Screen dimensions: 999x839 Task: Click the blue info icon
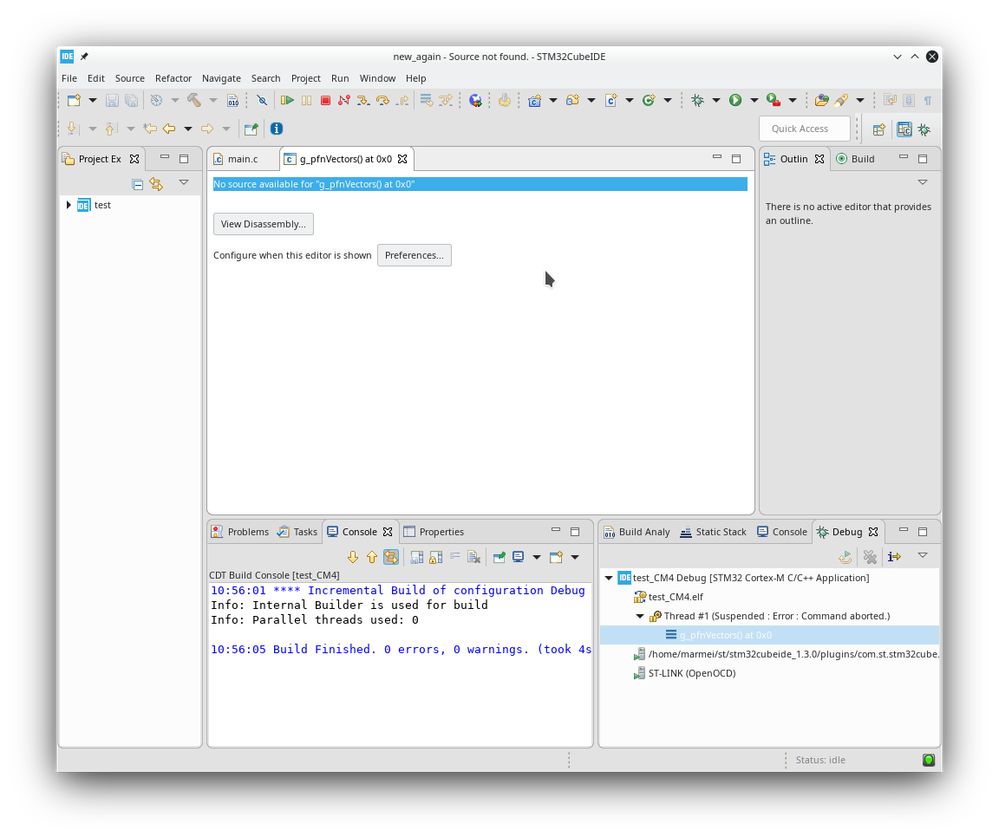tap(277, 129)
